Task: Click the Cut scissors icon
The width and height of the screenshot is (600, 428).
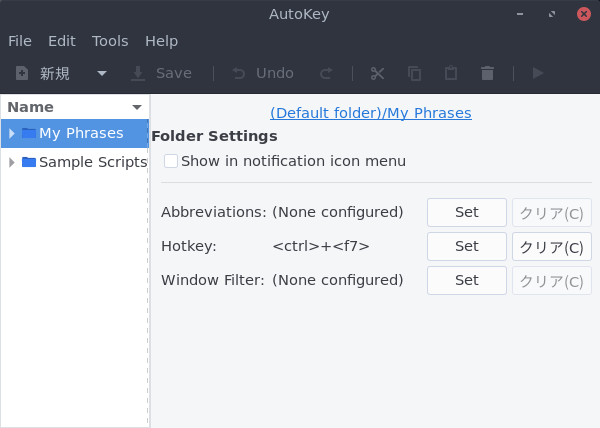Action: [377, 73]
